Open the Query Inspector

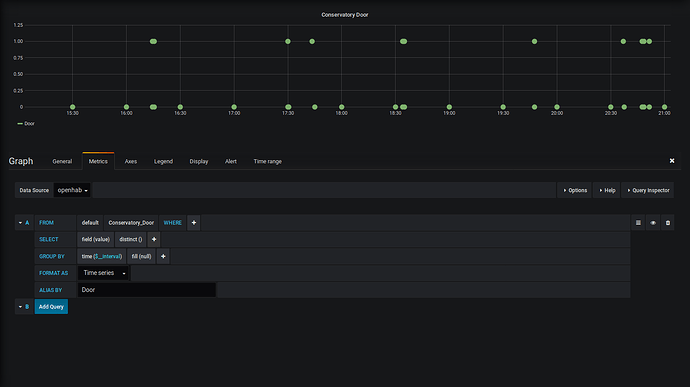pyautogui.click(x=648, y=190)
